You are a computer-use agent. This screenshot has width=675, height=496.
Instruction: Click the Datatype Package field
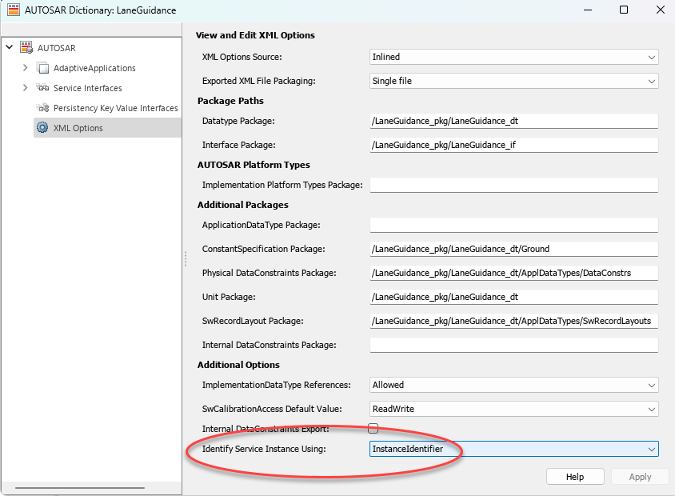[514, 121]
